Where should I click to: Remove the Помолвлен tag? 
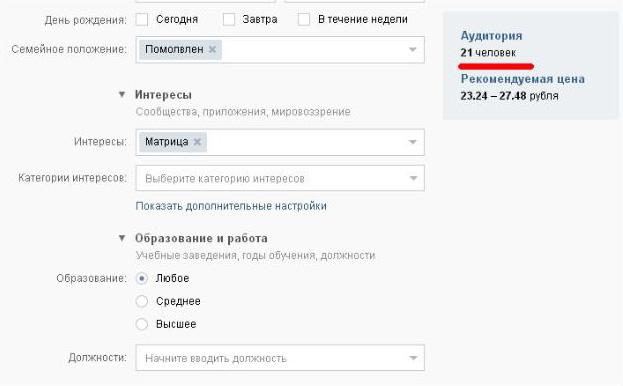point(212,50)
